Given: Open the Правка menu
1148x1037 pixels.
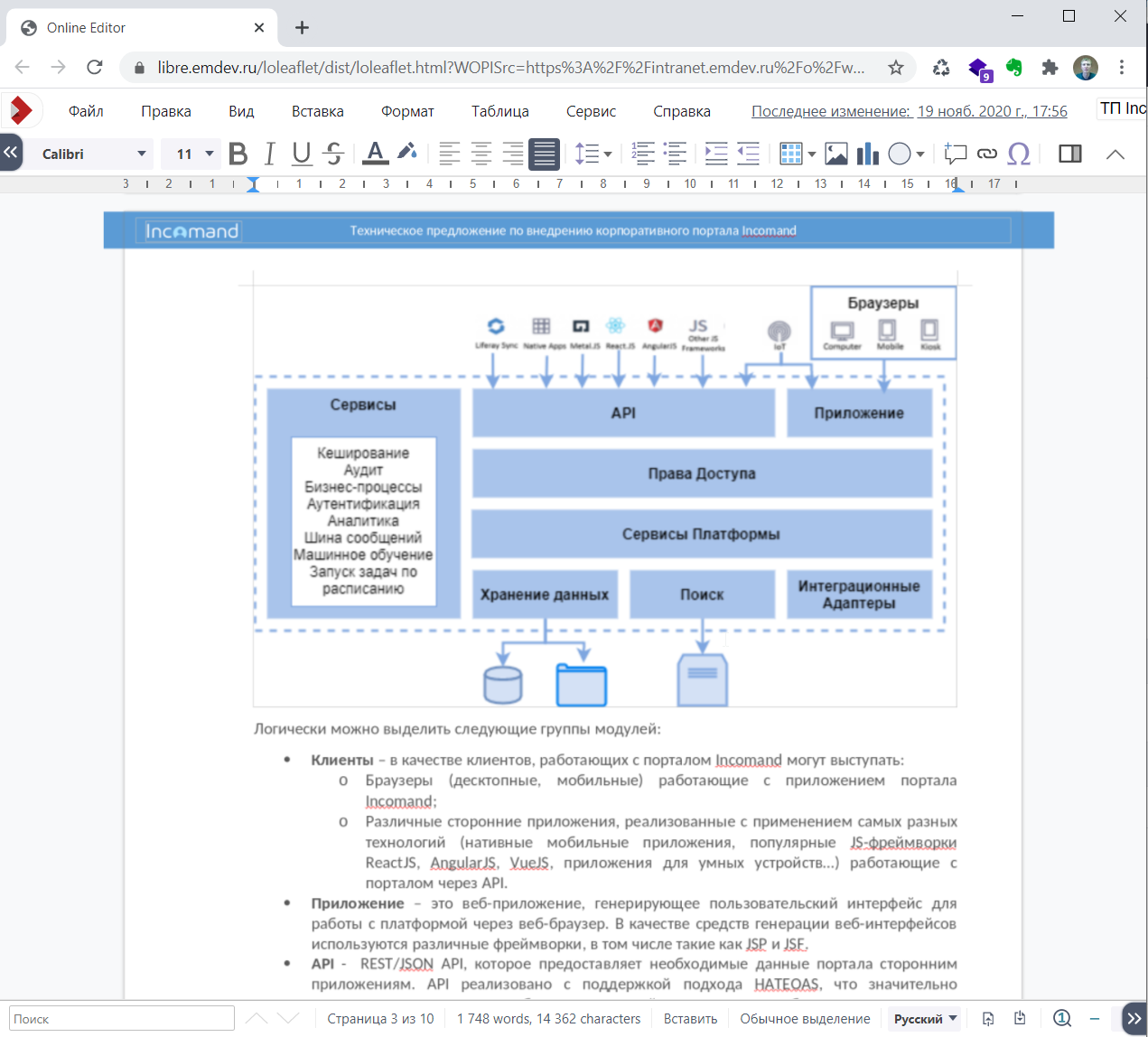Looking at the screenshot, I should point(166,111).
